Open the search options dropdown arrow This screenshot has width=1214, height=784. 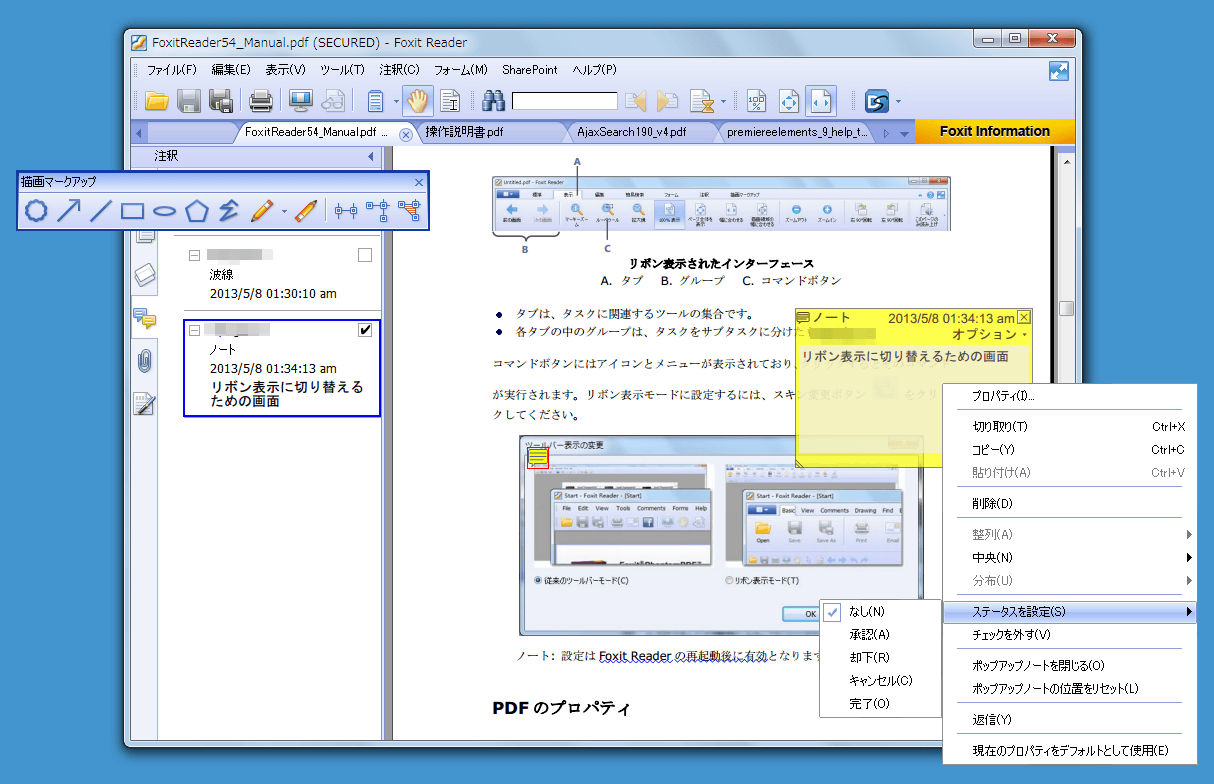tap(723, 101)
